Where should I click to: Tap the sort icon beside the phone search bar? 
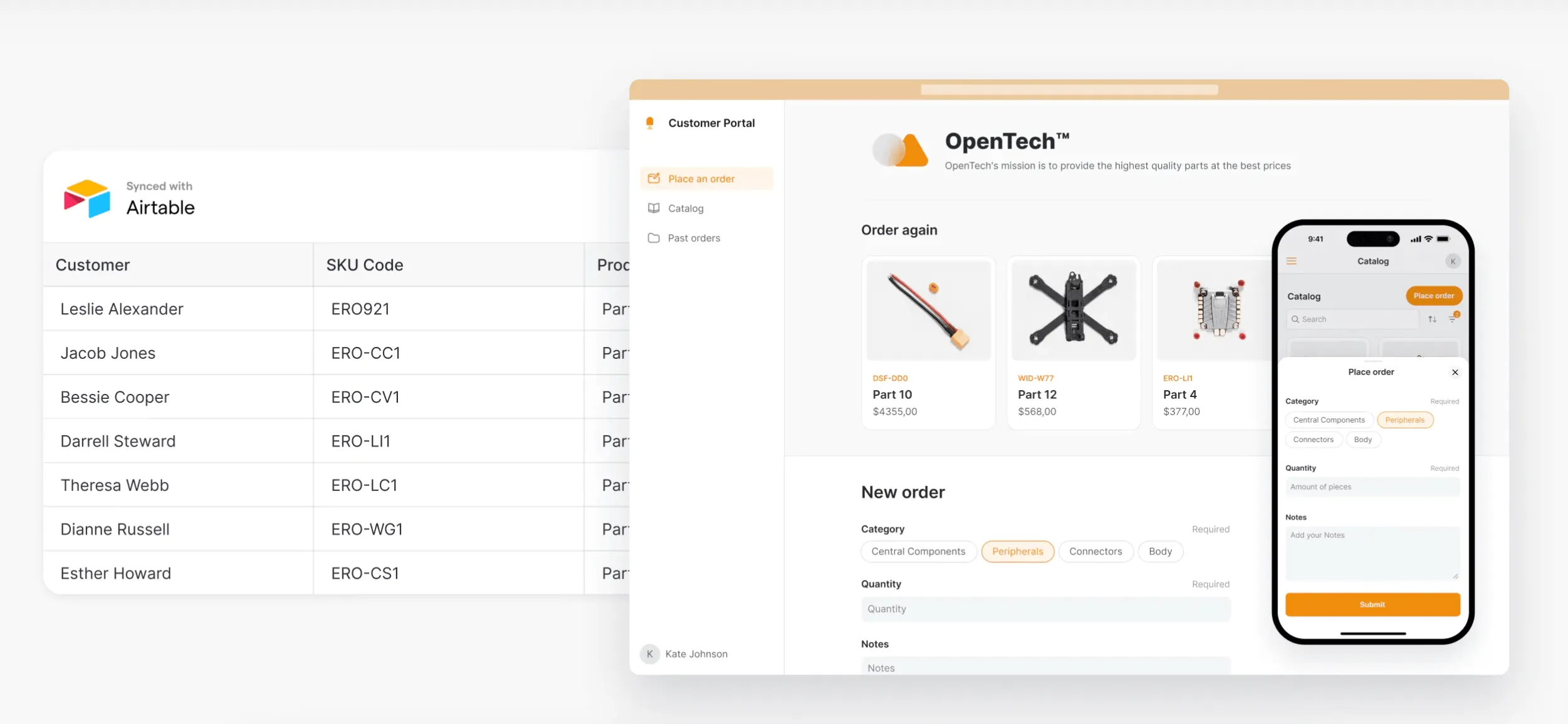pyautogui.click(x=1433, y=319)
